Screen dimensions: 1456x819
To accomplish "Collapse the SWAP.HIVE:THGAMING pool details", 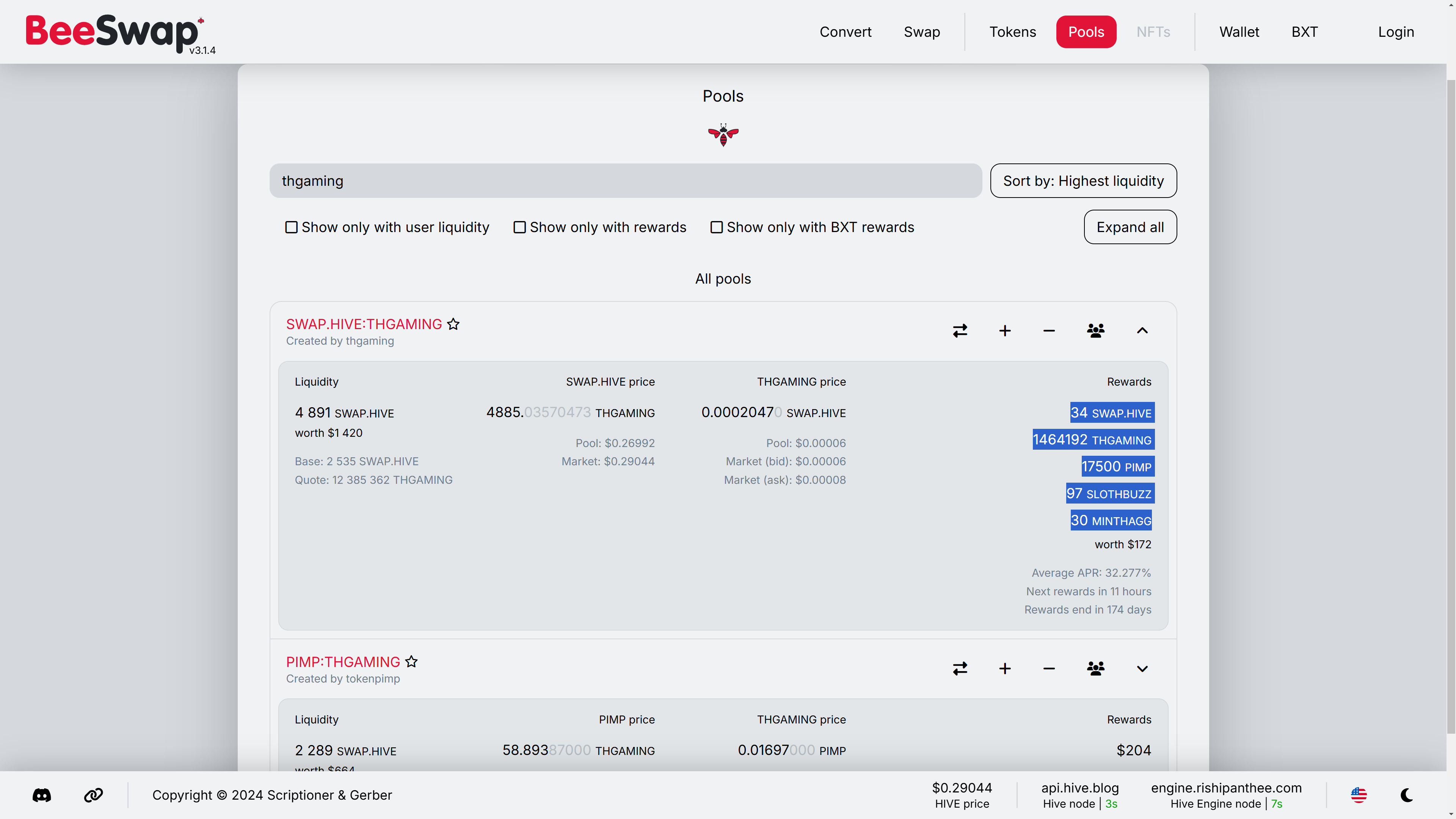I will [1142, 331].
